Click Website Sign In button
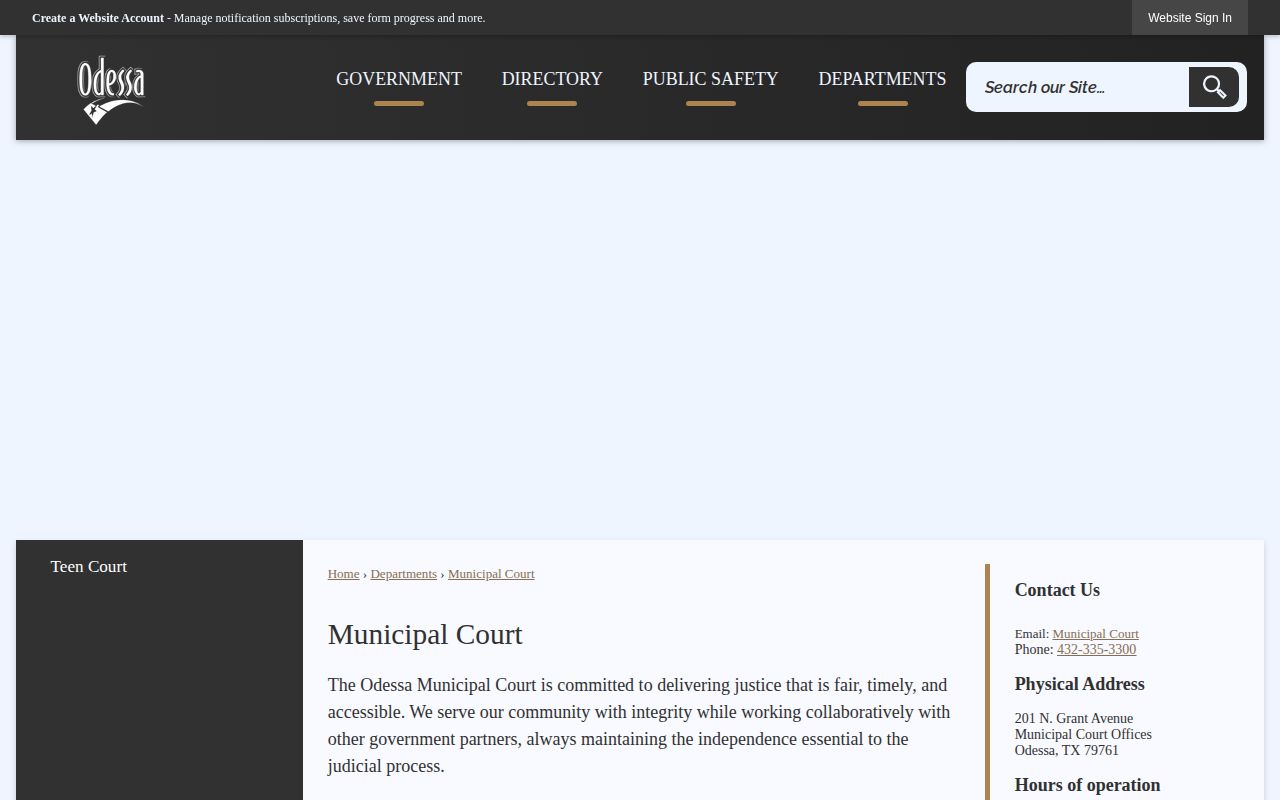 coord(1190,18)
